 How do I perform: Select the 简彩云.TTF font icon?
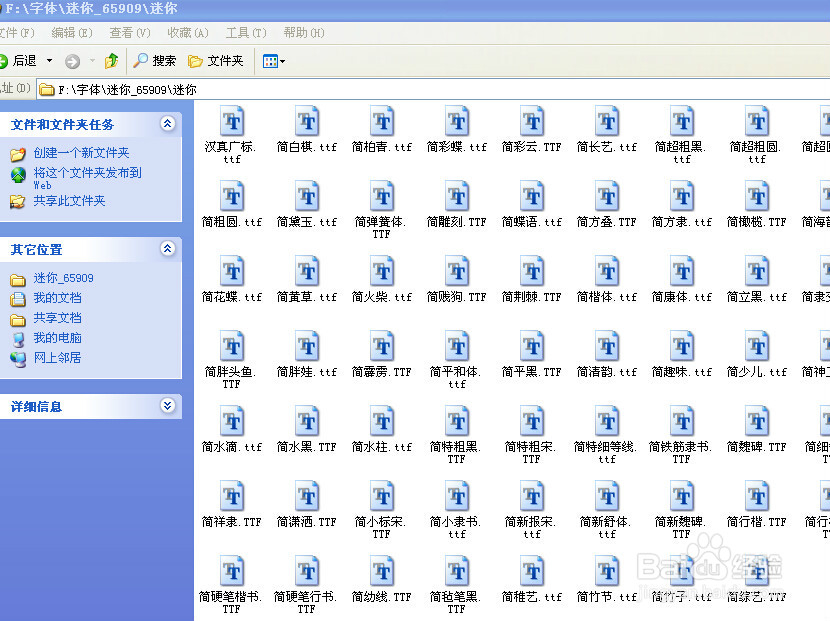tap(532, 121)
